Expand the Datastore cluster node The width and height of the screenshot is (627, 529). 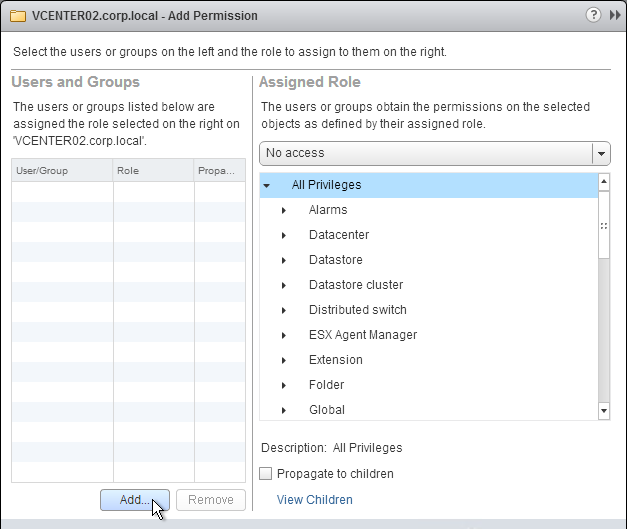click(x=284, y=285)
